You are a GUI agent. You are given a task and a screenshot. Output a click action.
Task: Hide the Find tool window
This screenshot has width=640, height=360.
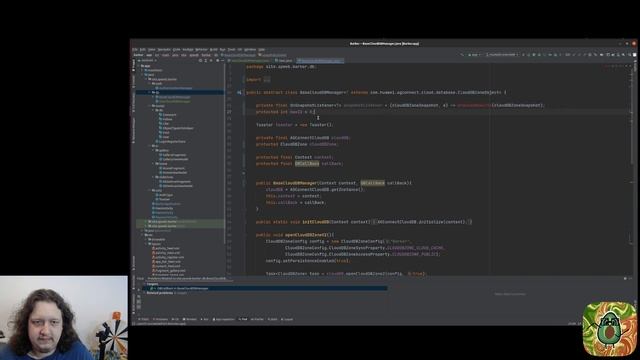click(x=630, y=278)
